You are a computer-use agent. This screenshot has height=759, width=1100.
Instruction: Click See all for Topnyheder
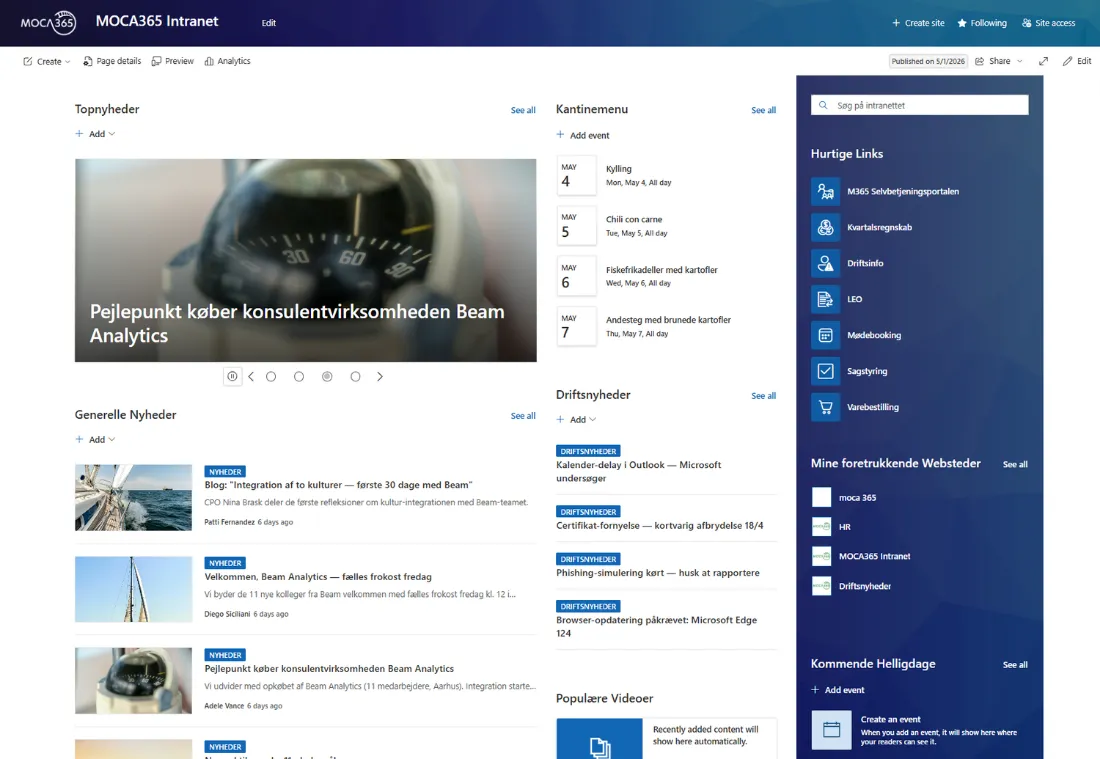pyautogui.click(x=523, y=110)
